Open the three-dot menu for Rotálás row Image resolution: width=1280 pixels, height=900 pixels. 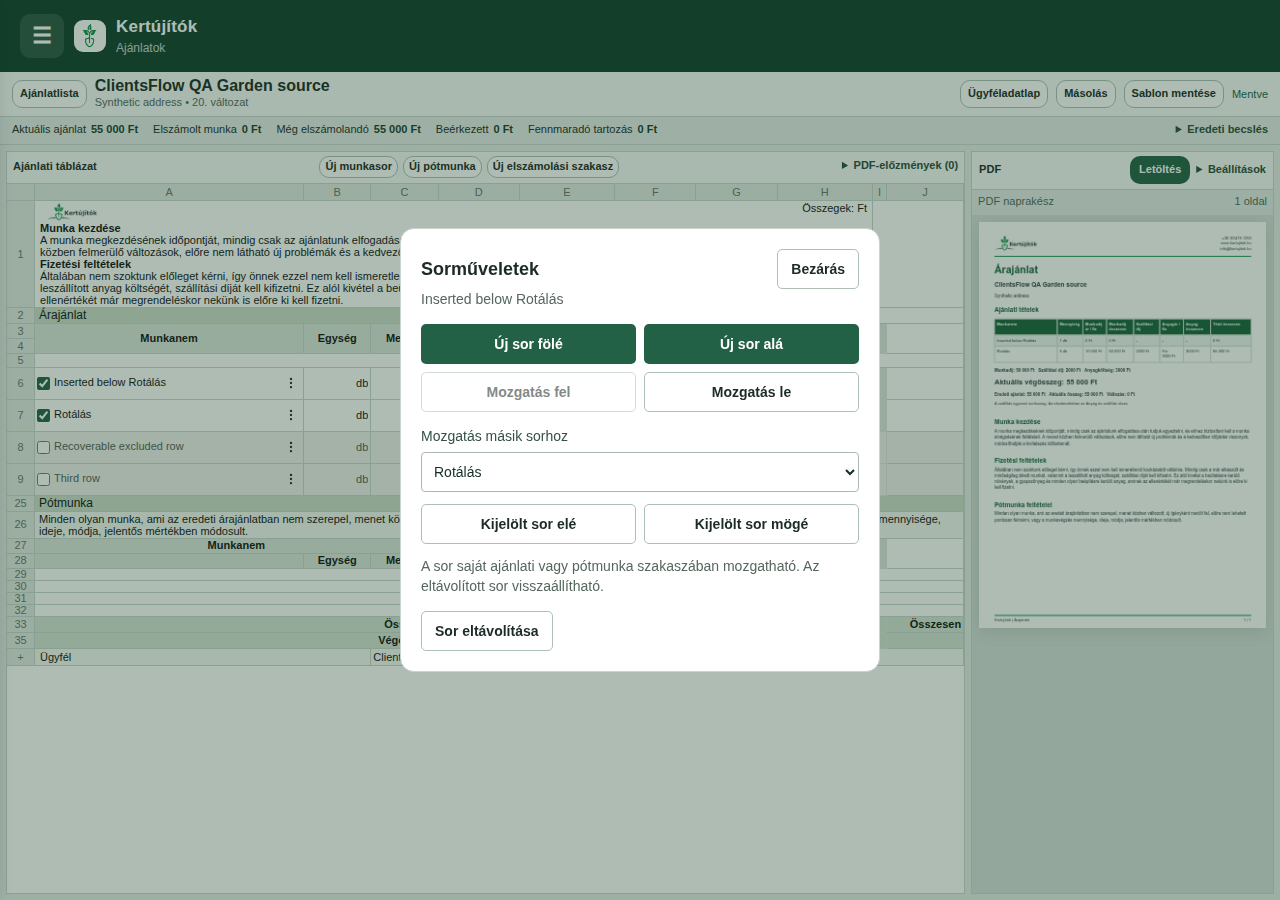291,415
